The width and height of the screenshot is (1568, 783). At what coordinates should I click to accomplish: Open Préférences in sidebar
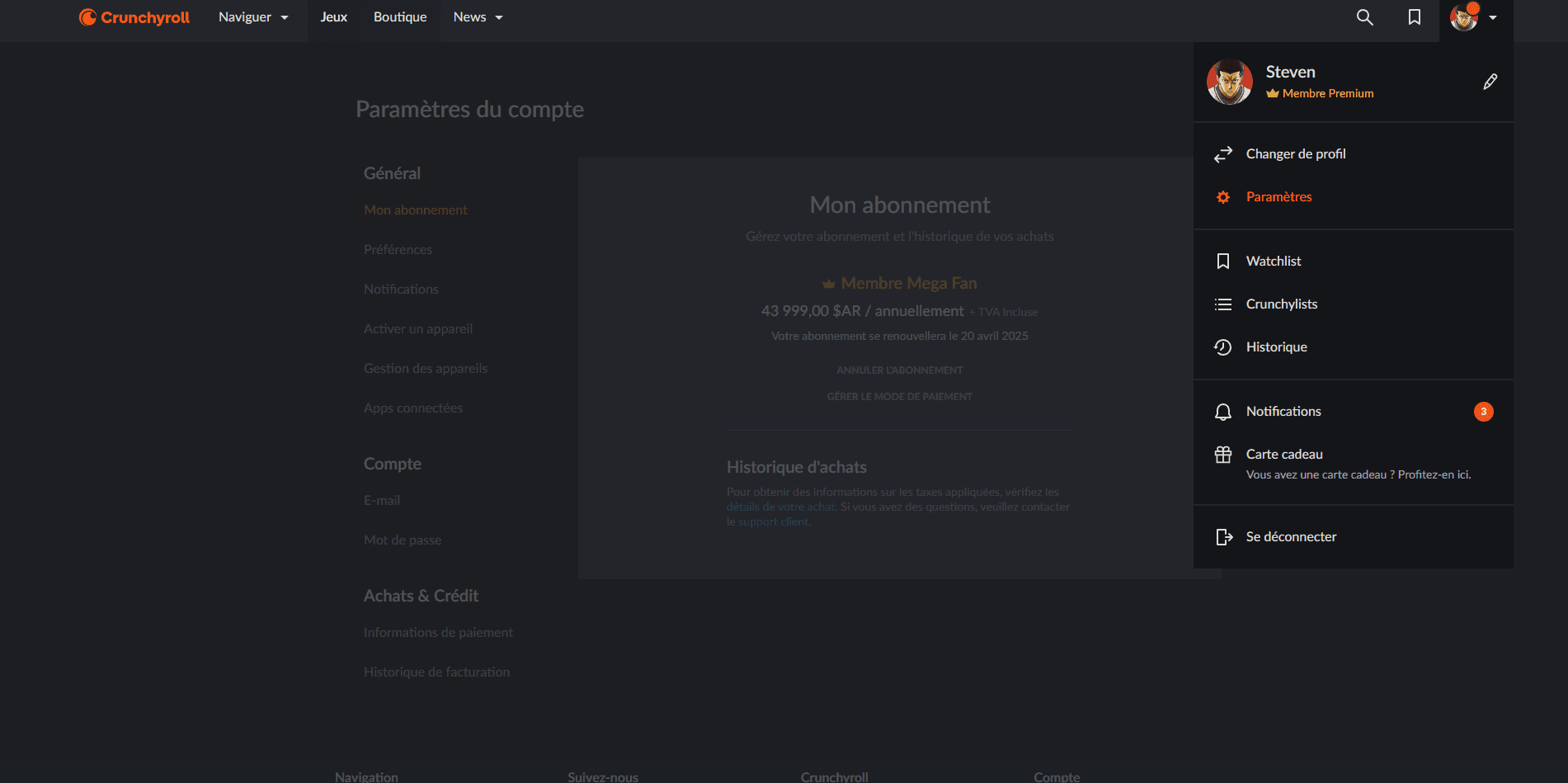(x=398, y=250)
